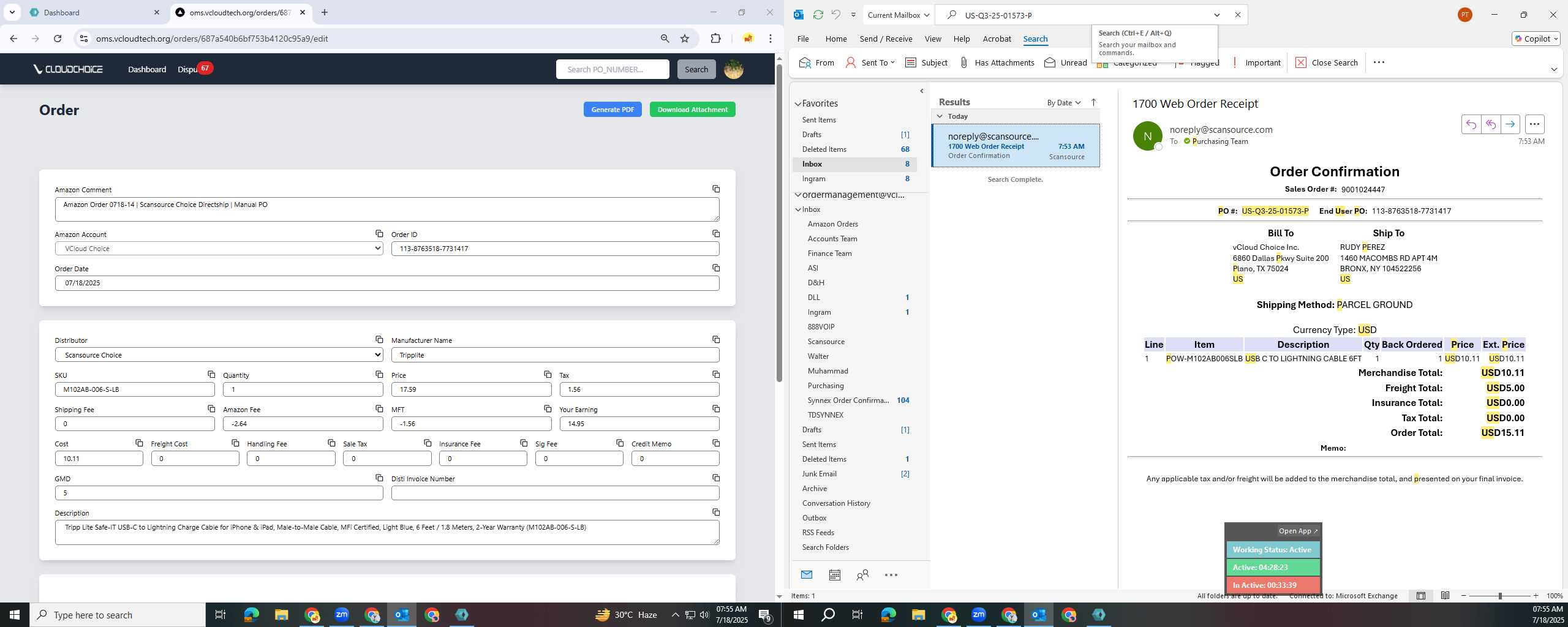Copy the Disti Invoice Number value
The image size is (1568, 627).
coord(715,478)
